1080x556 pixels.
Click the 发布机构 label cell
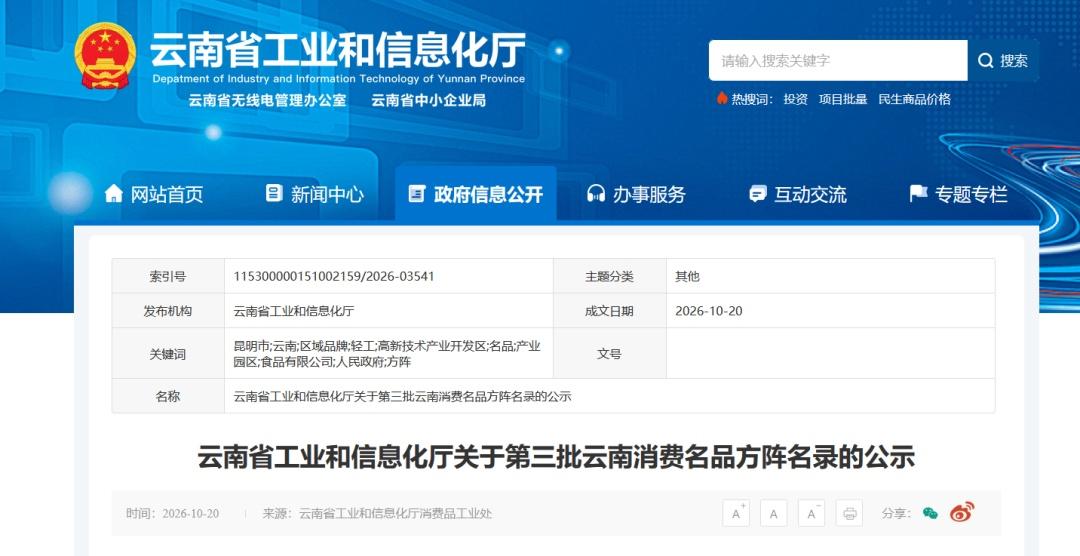[168, 311]
